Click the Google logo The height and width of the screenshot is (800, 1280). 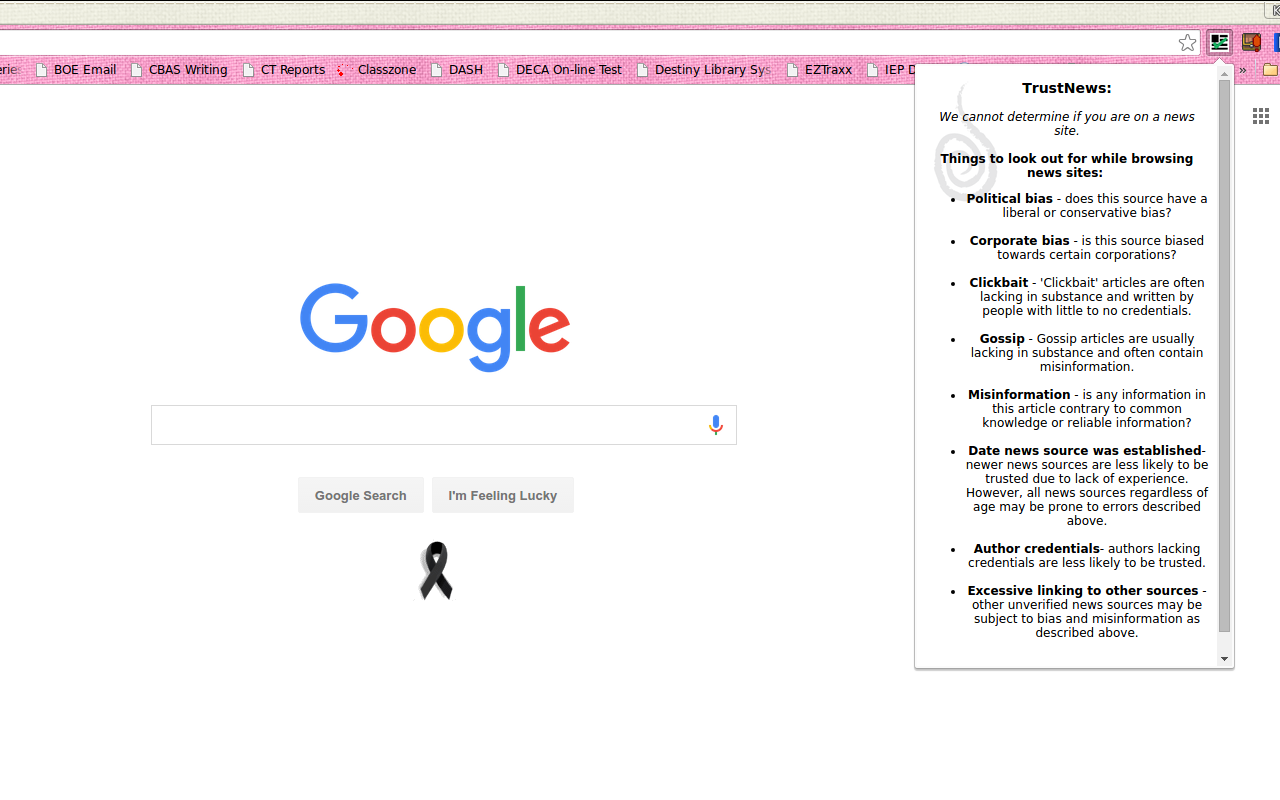click(x=435, y=328)
